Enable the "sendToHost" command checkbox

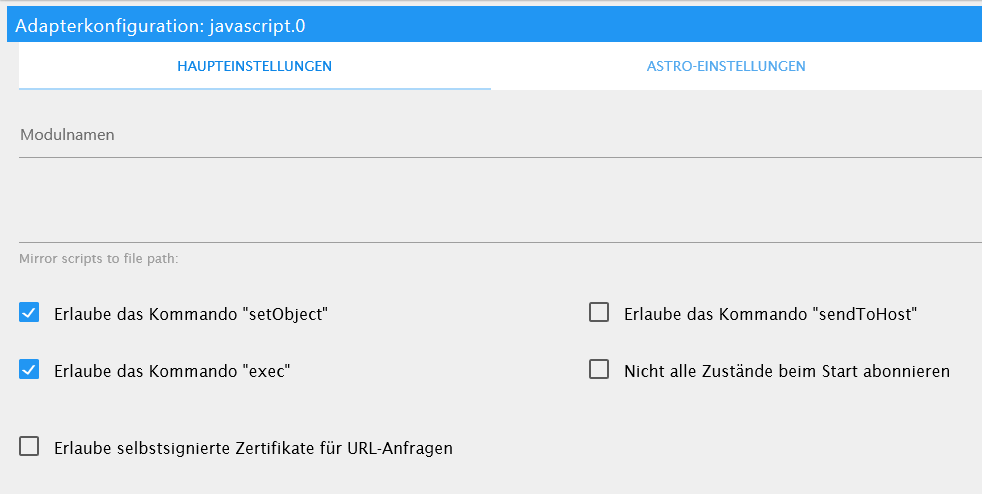(599, 312)
